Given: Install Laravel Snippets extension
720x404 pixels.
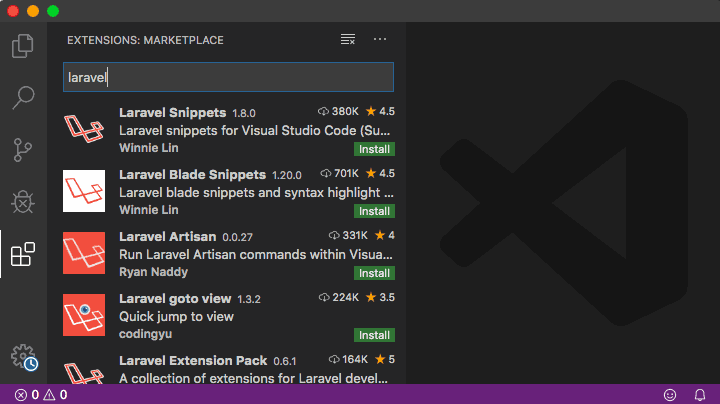Looking at the screenshot, I should coord(374,149).
